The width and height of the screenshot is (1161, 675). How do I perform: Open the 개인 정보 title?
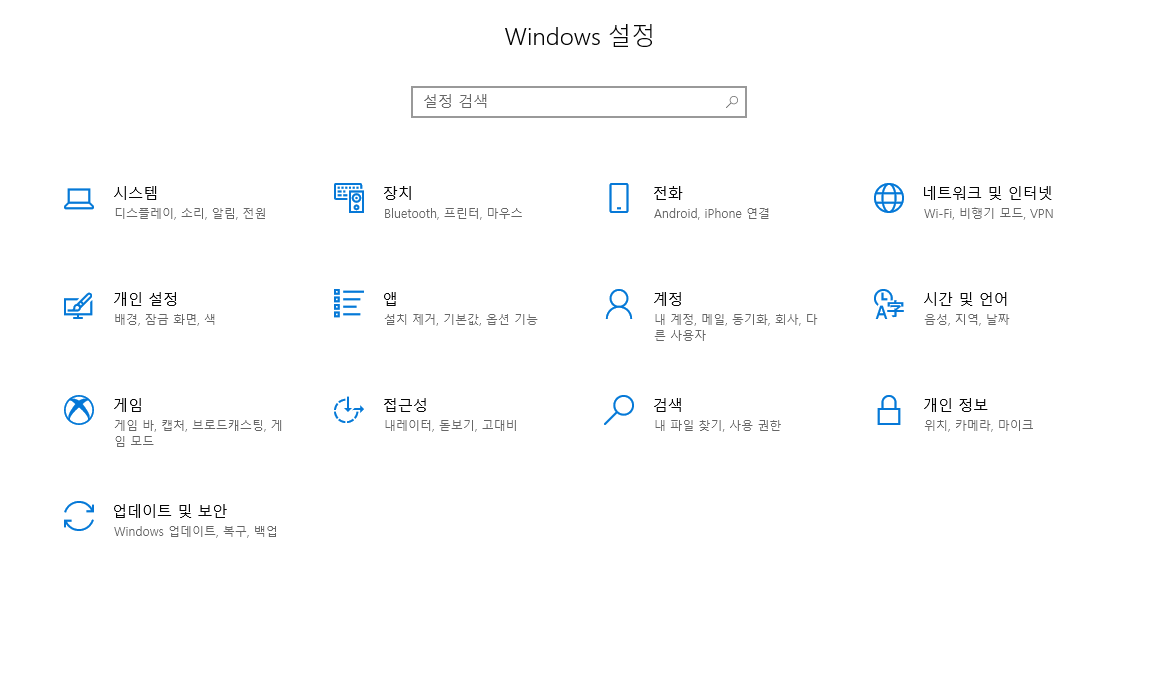[955, 405]
